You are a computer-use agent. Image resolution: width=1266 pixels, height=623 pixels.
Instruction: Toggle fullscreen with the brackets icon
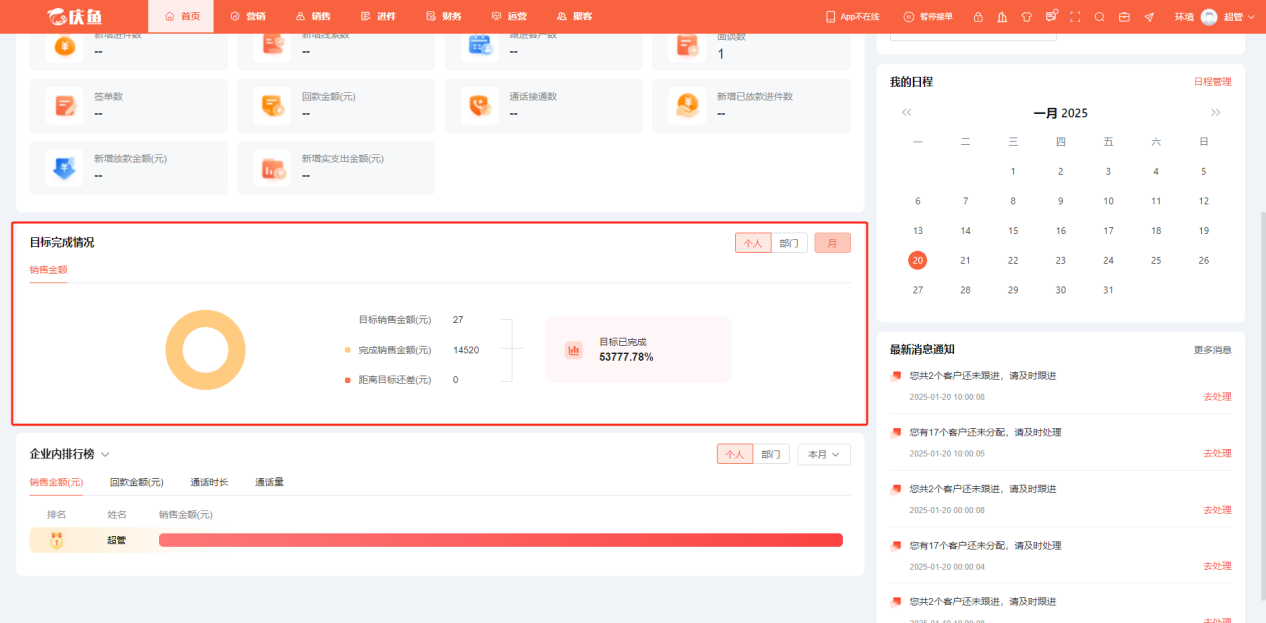tap(1075, 17)
